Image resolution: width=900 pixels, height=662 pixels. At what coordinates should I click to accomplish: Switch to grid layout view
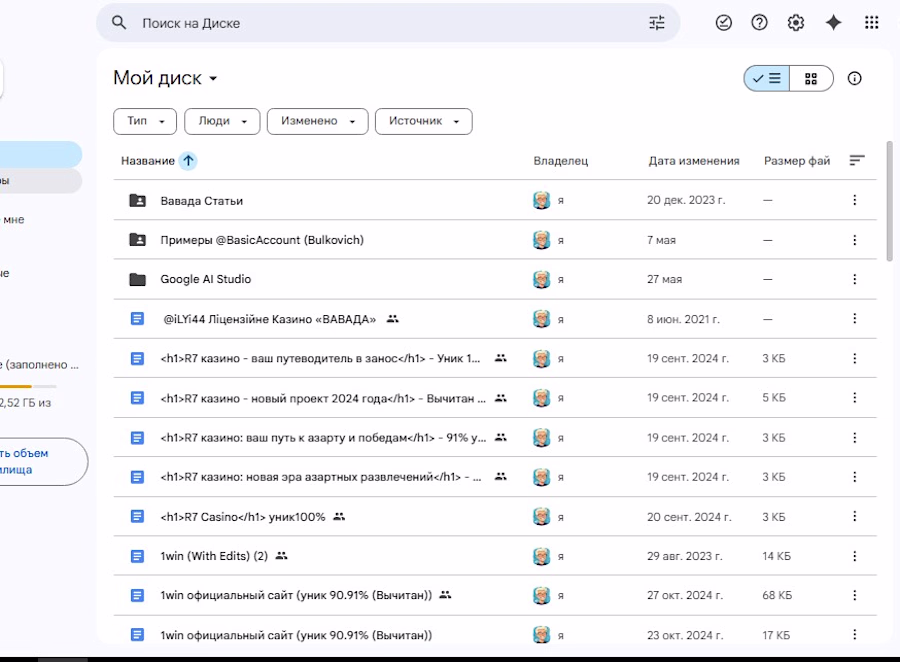(x=811, y=79)
